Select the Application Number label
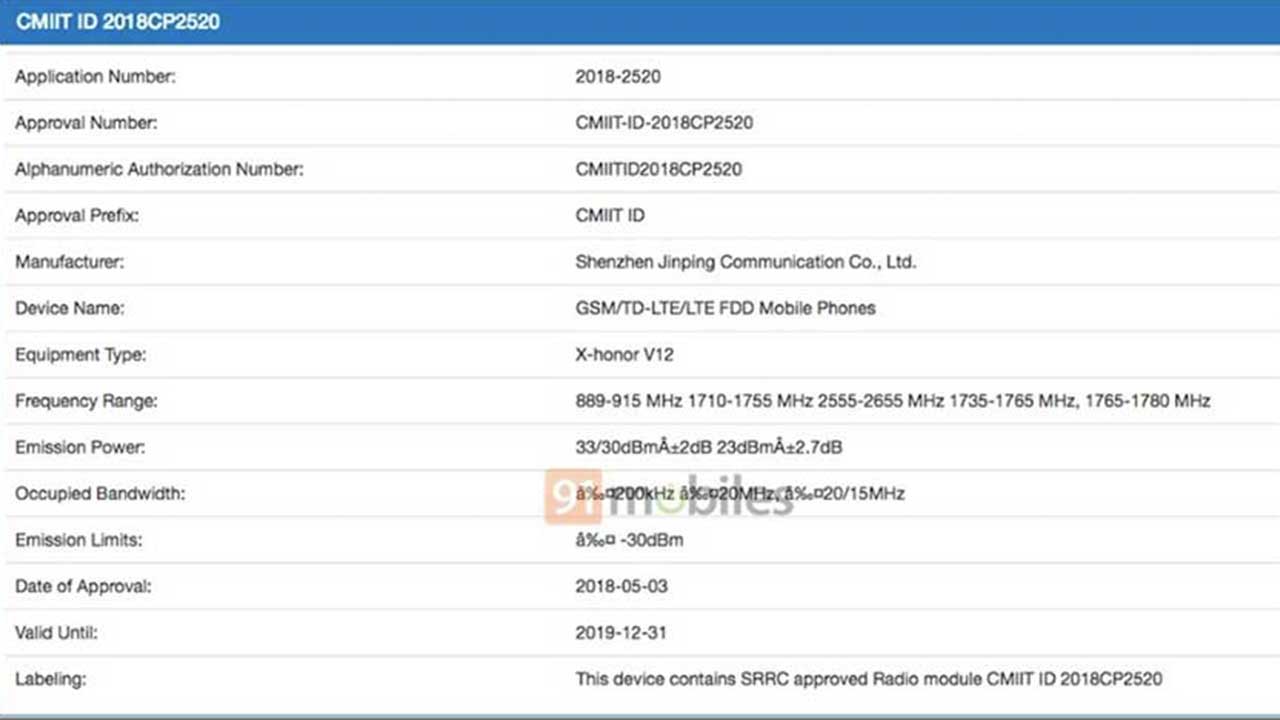This screenshot has width=1280, height=720. pyautogui.click(x=95, y=76)
